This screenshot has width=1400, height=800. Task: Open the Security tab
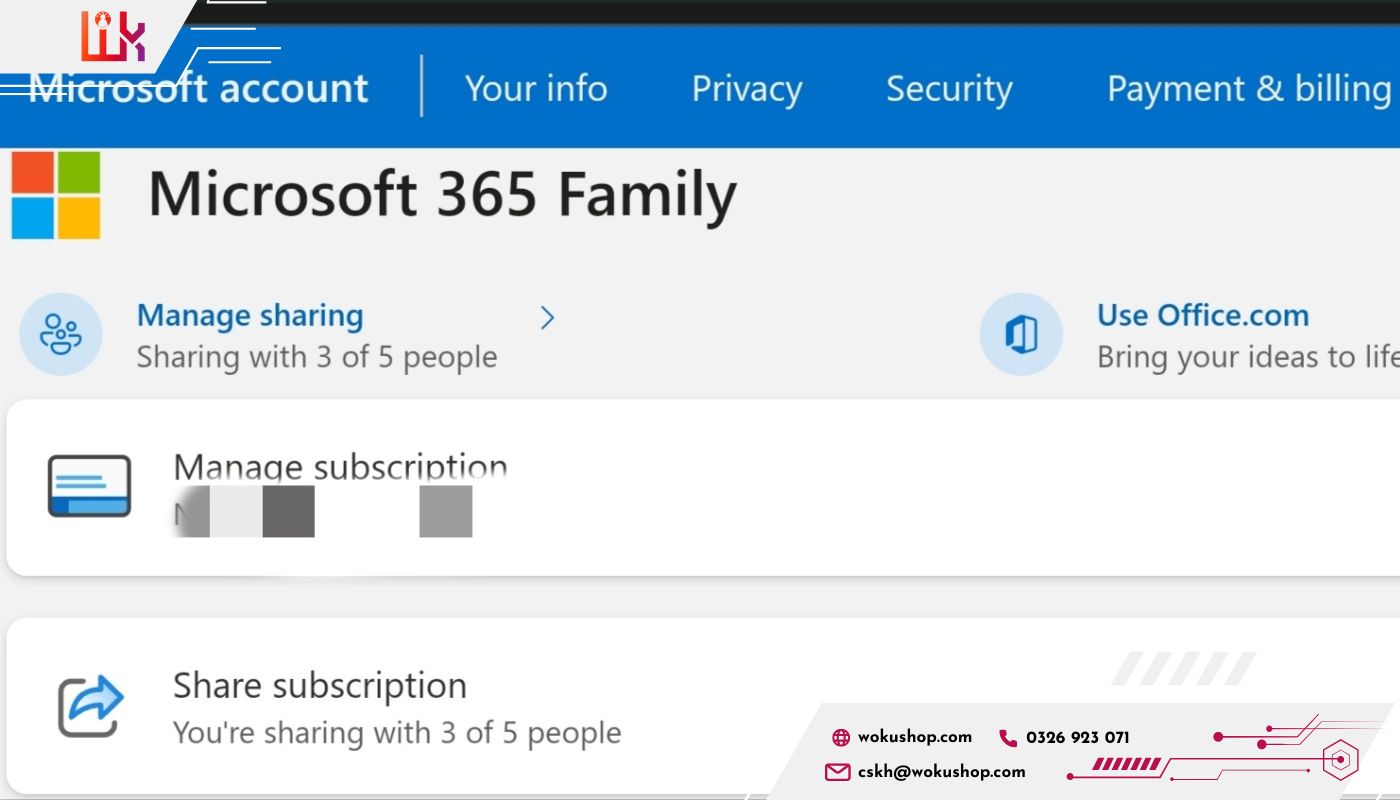[949, 89]
